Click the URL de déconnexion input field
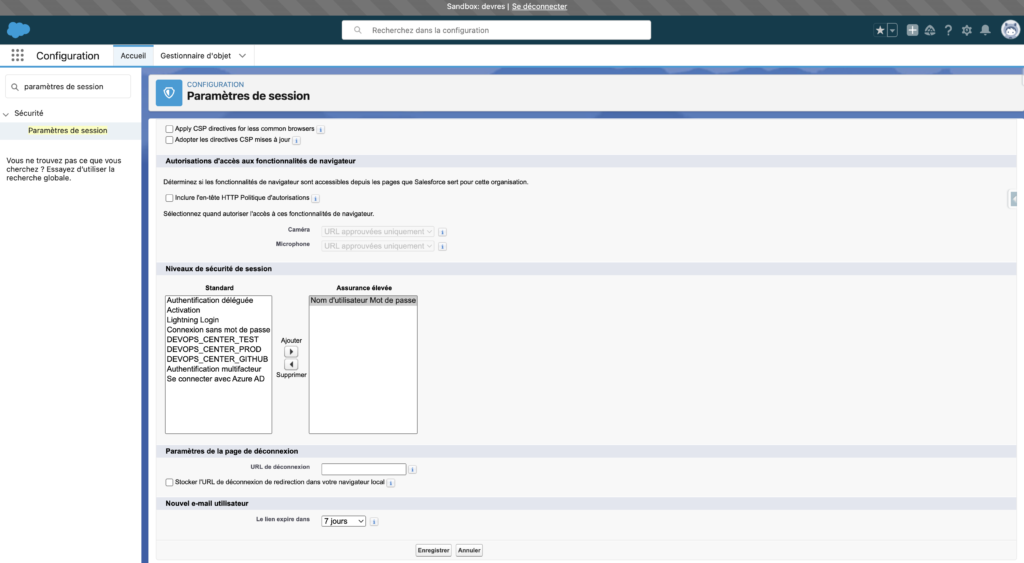 coord(364,469)
